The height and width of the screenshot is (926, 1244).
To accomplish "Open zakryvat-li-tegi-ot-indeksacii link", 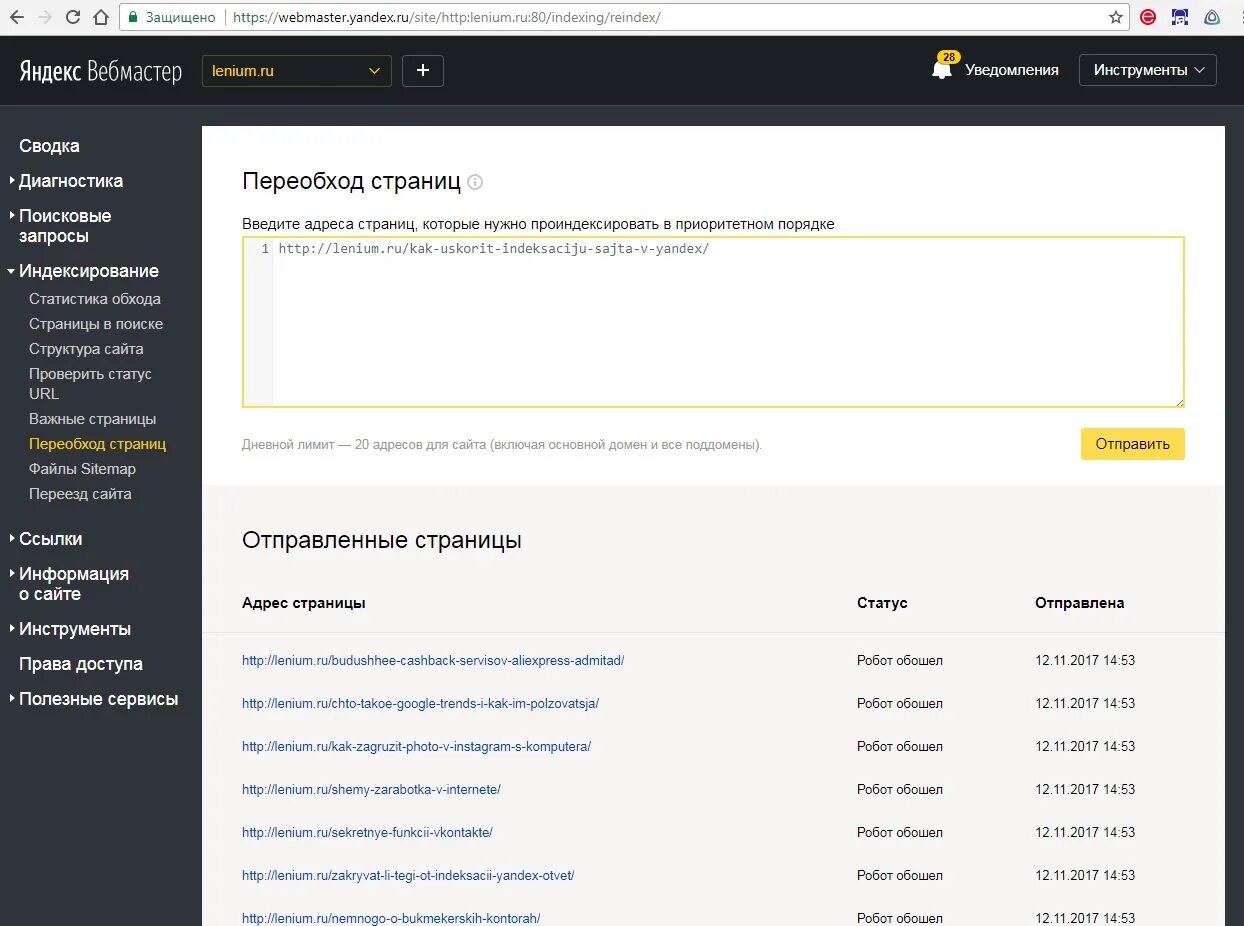I will 408,876.
